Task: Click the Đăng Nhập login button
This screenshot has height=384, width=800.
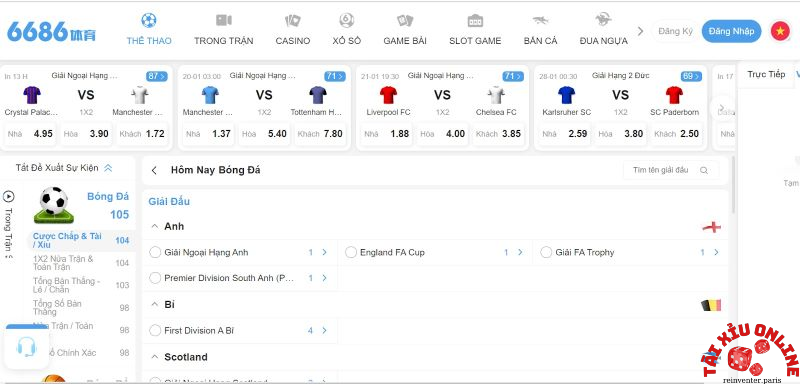Action: click(x=731, y=32)
